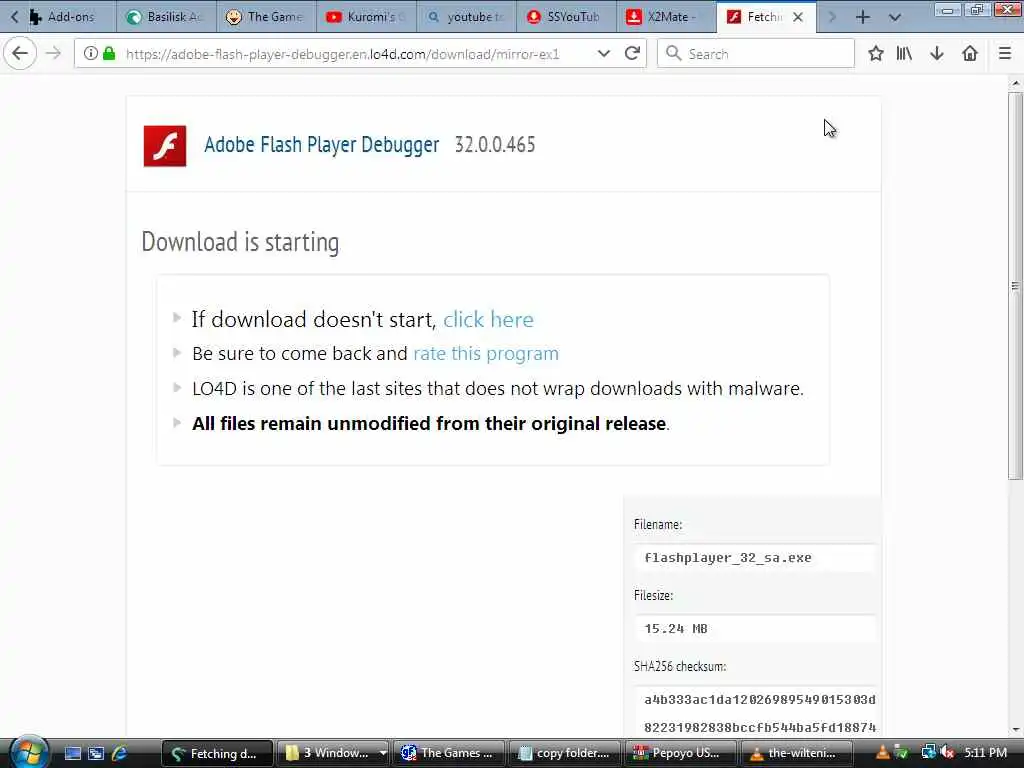Click the network tray icon

coord(928,753)
